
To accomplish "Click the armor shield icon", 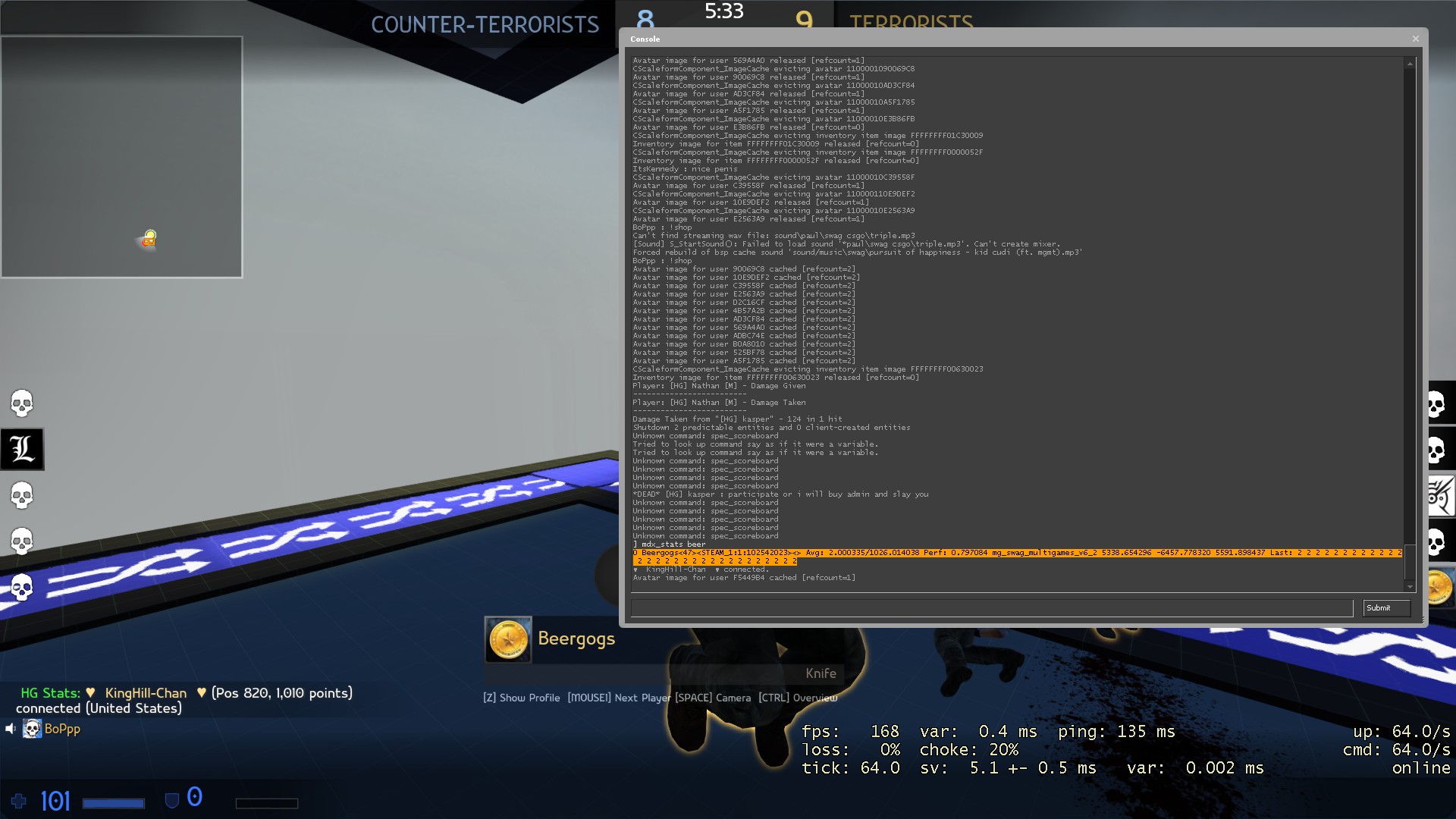I will pyautogui.click(x=172, y=801).
